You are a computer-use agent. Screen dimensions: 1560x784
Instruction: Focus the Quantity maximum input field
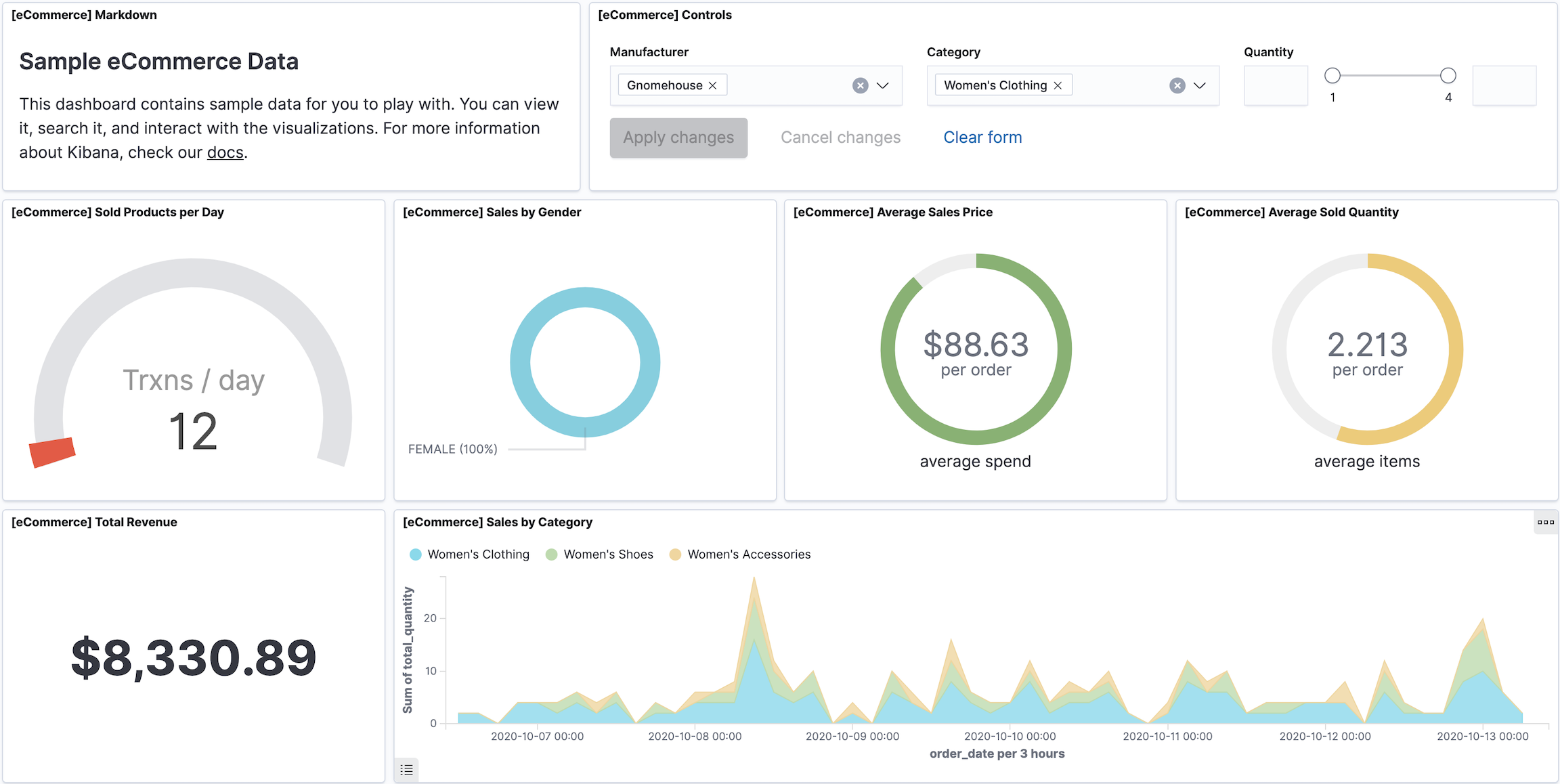pos(1504,85)
